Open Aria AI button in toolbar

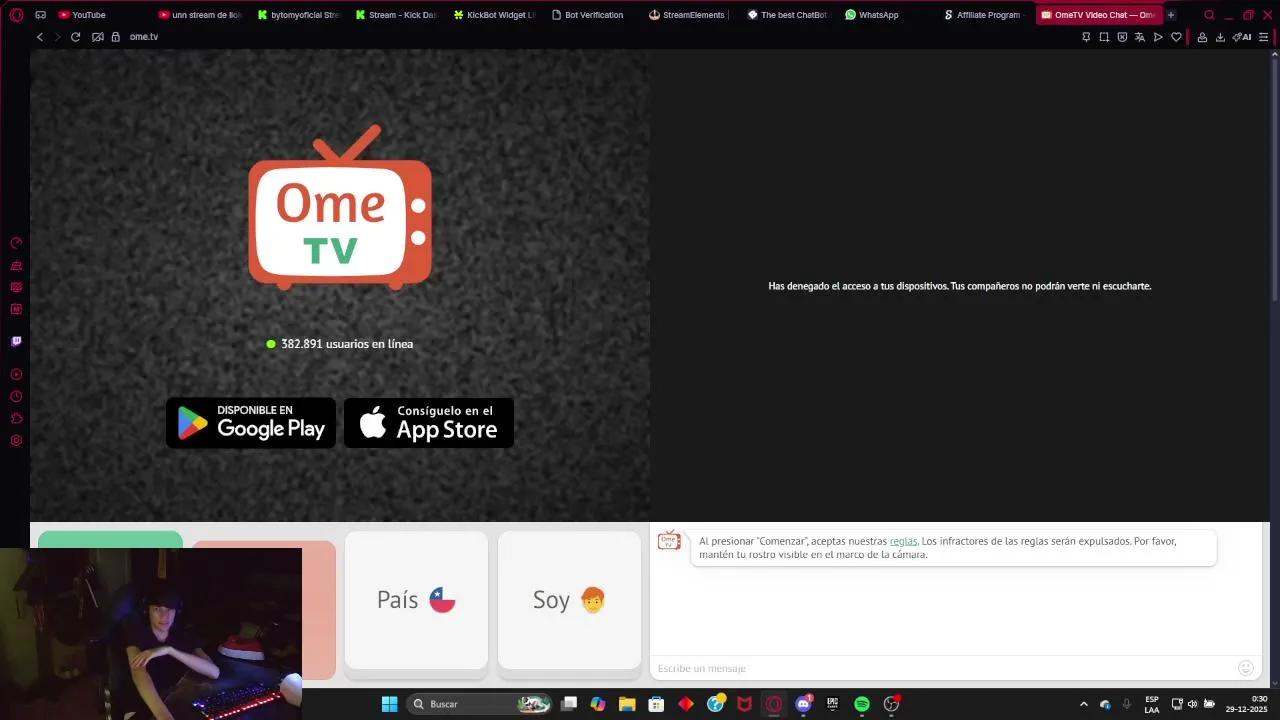[1243, 37]
